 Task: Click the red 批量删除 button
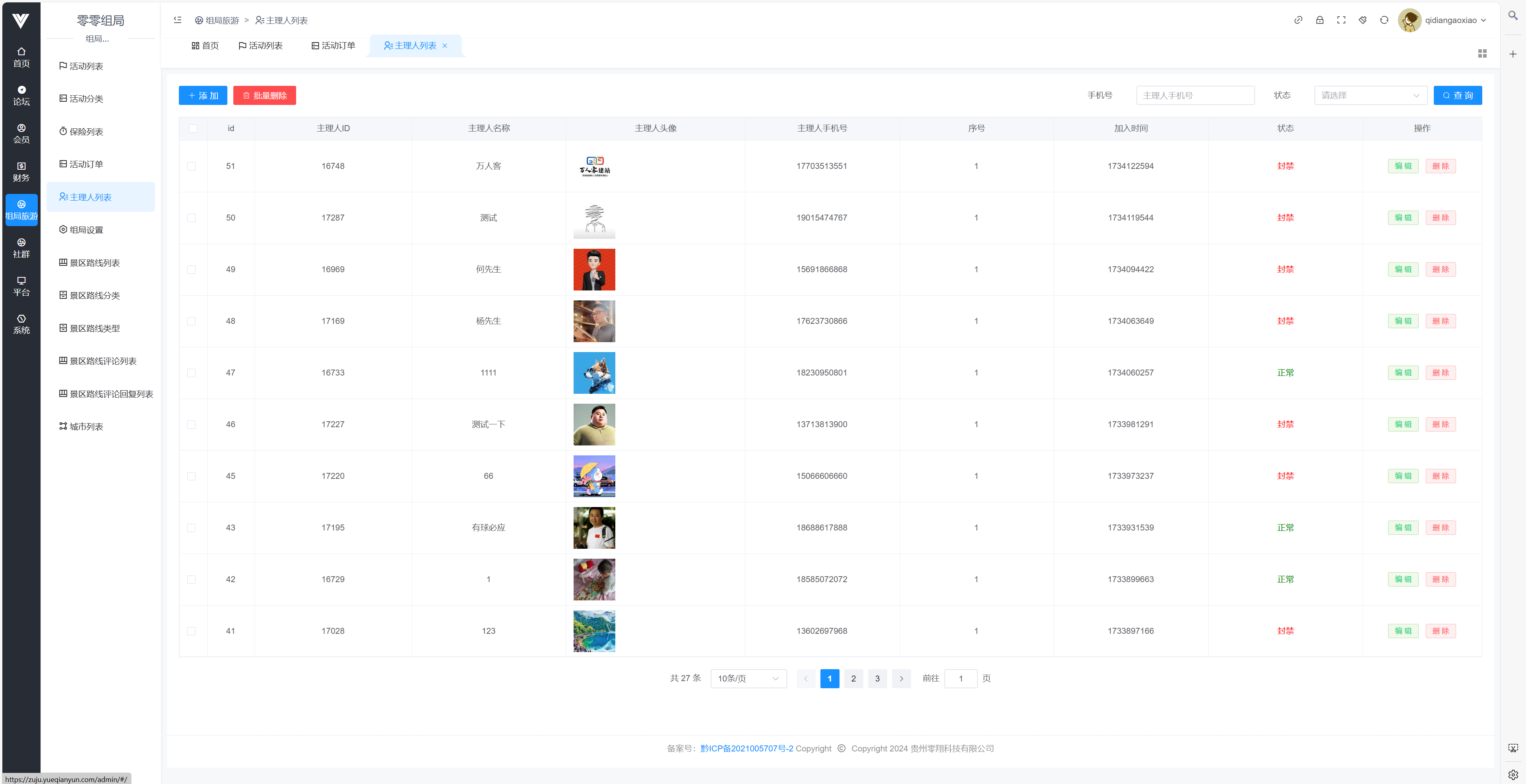click(x=264, y=95)
